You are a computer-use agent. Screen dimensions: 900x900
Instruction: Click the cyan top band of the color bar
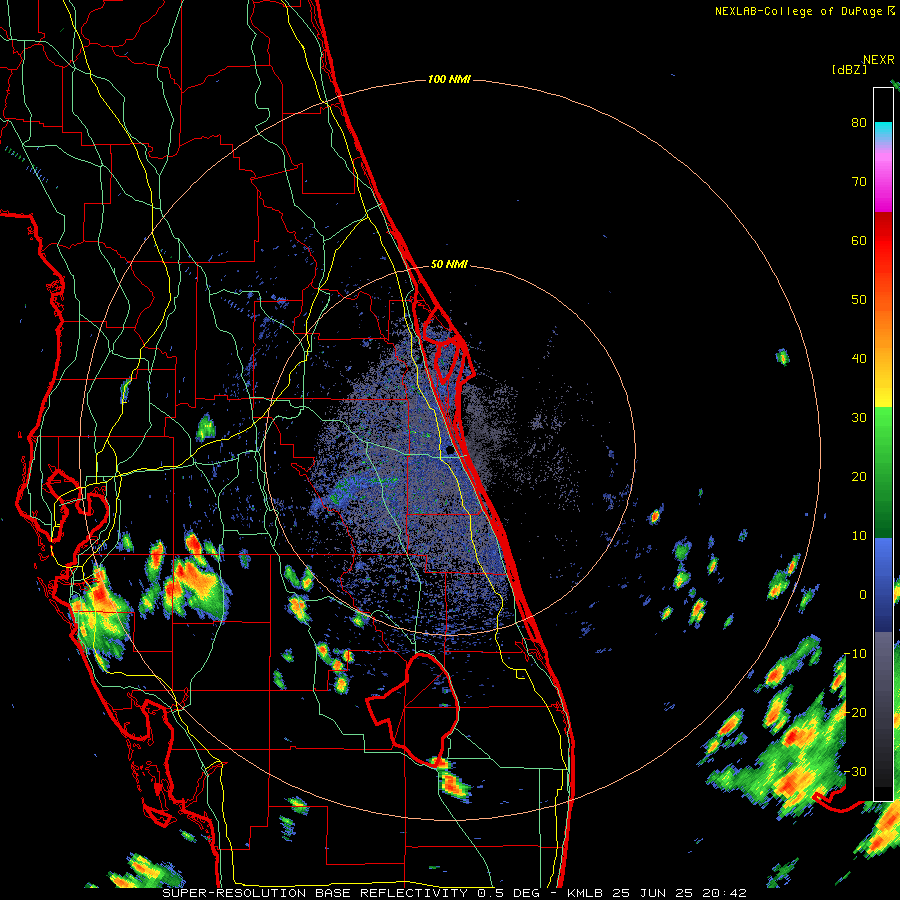[883, 129]
